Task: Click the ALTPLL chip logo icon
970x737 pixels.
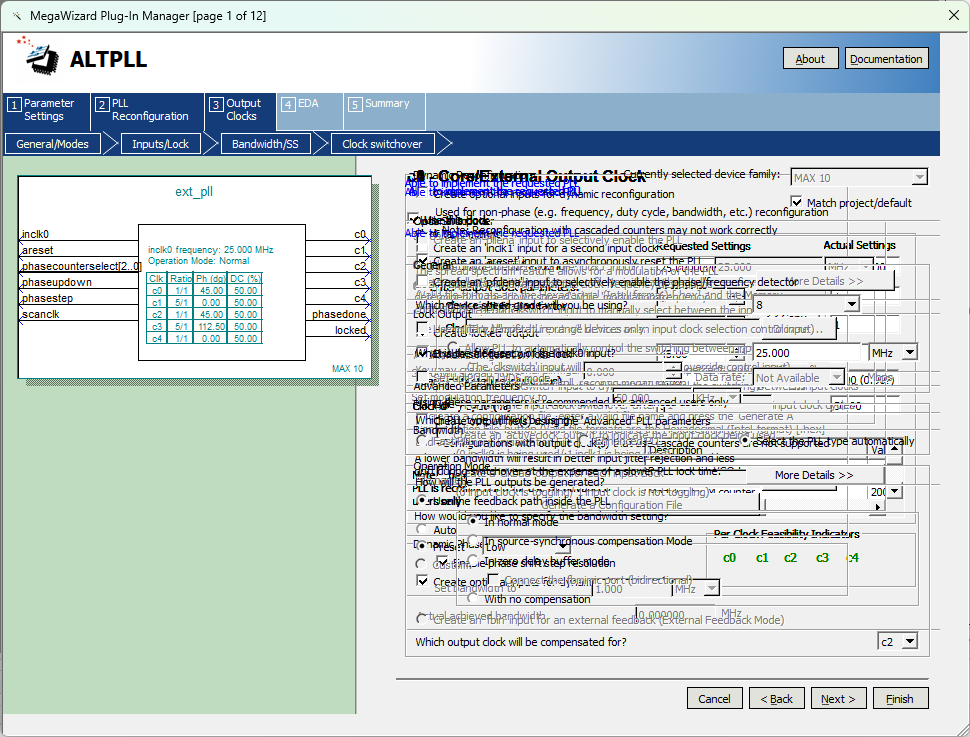Action: tap(40, 58)
